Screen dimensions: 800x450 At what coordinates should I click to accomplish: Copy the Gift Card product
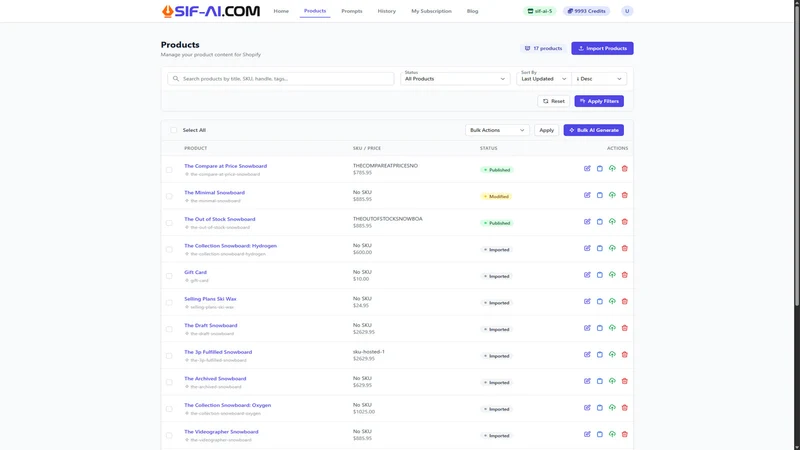(599, 275)
